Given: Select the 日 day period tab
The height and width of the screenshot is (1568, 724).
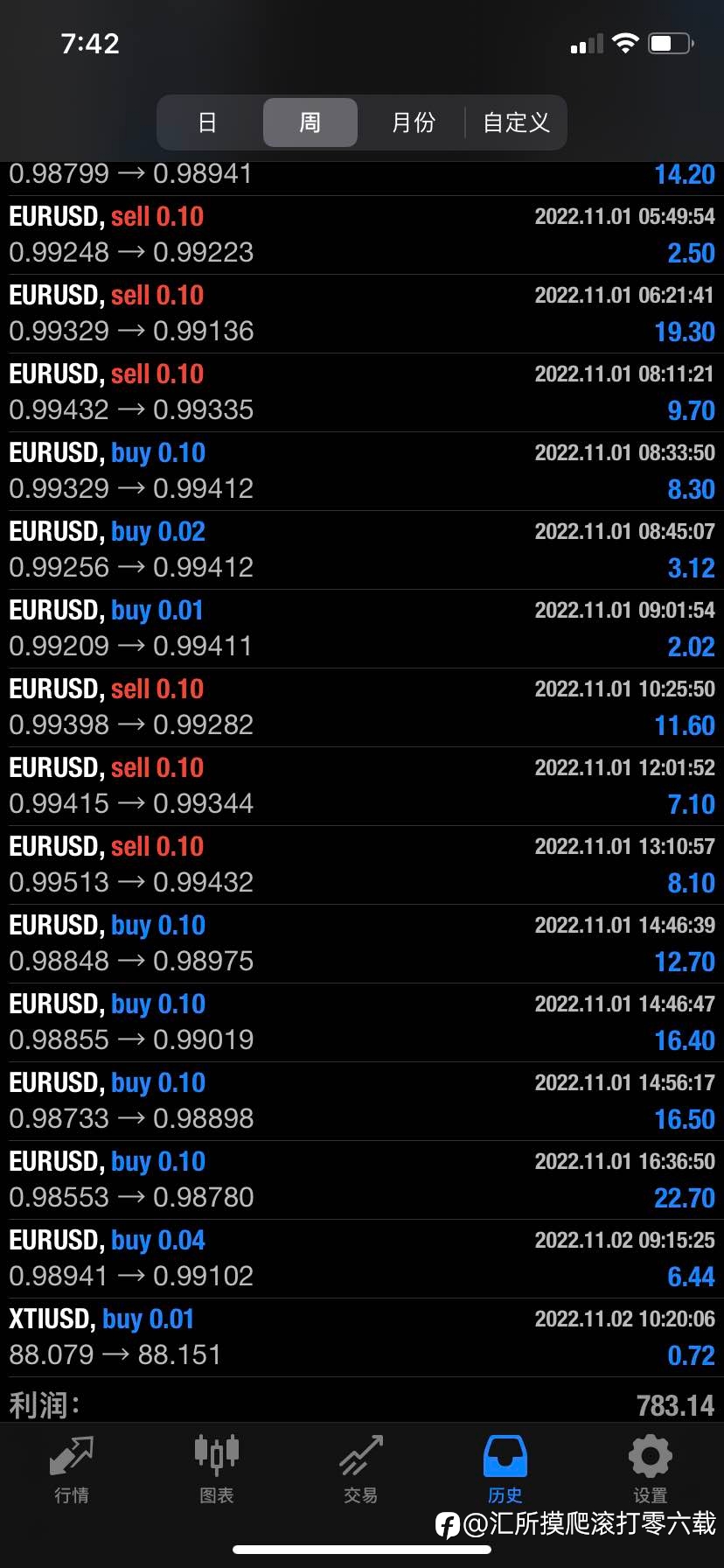Looking at the screenshot, I should point(207,122).
